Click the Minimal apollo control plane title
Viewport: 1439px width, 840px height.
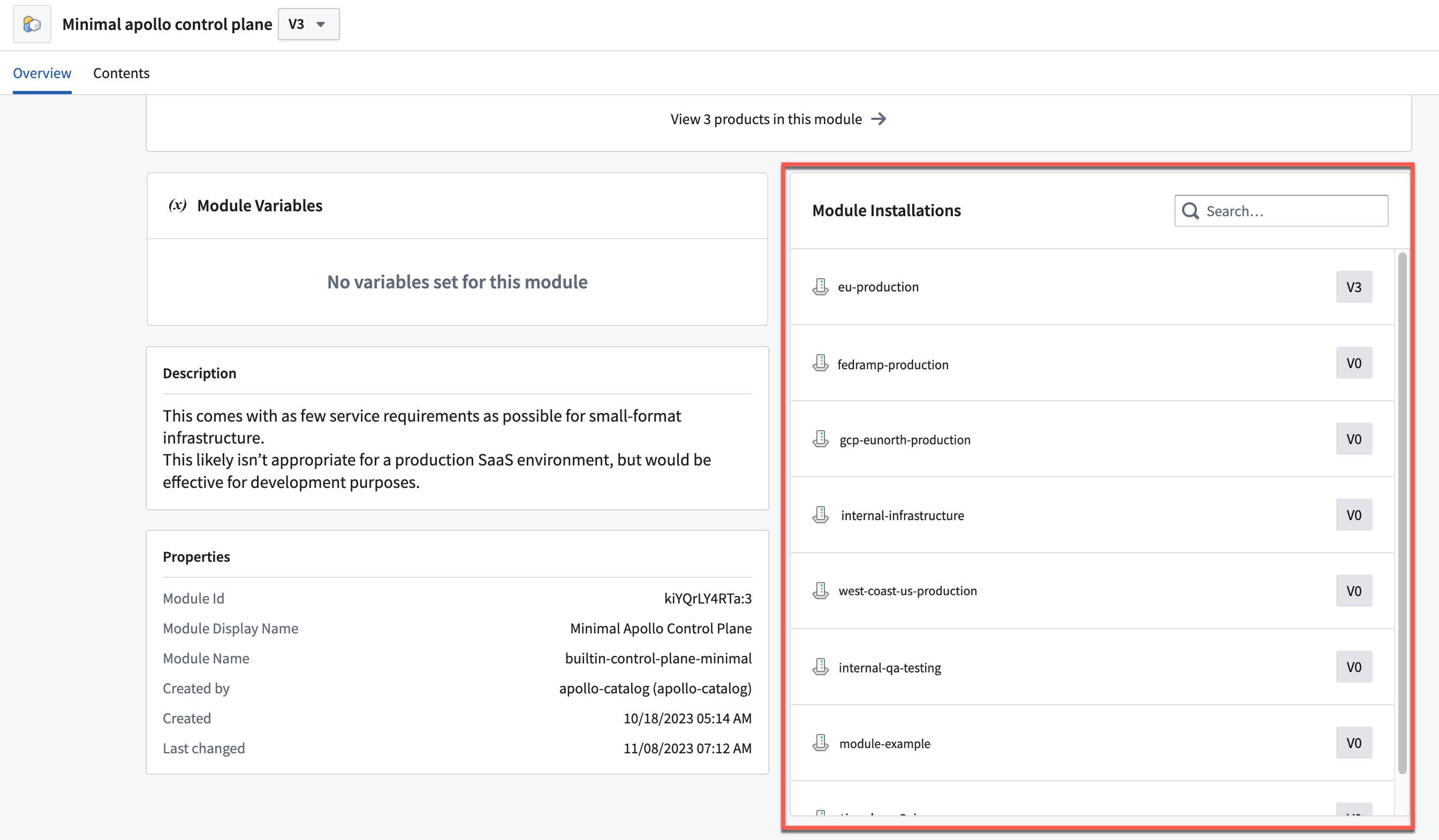(166, 24)
